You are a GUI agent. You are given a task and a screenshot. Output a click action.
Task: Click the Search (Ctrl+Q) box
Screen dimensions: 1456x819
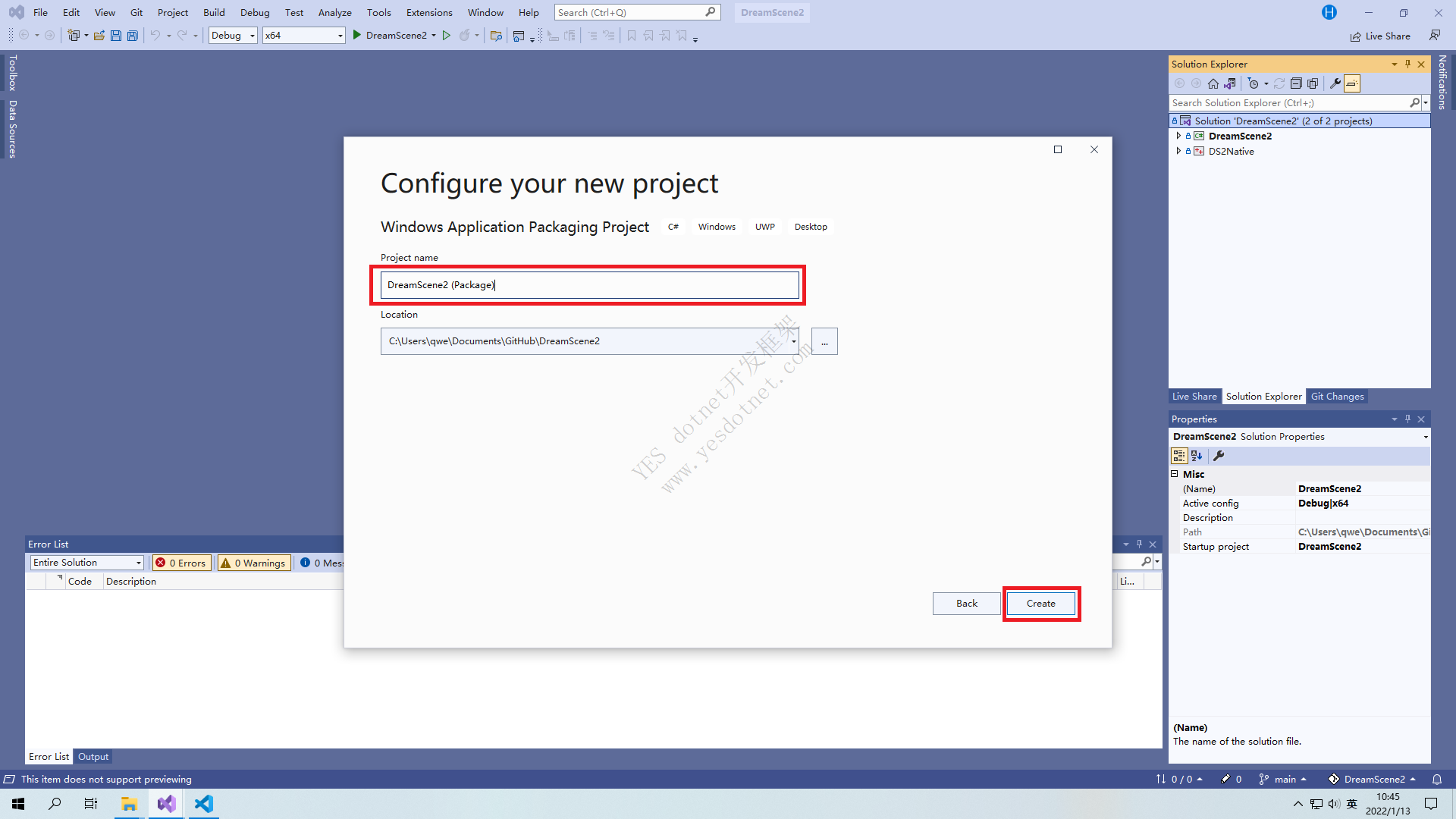[637, 12]
